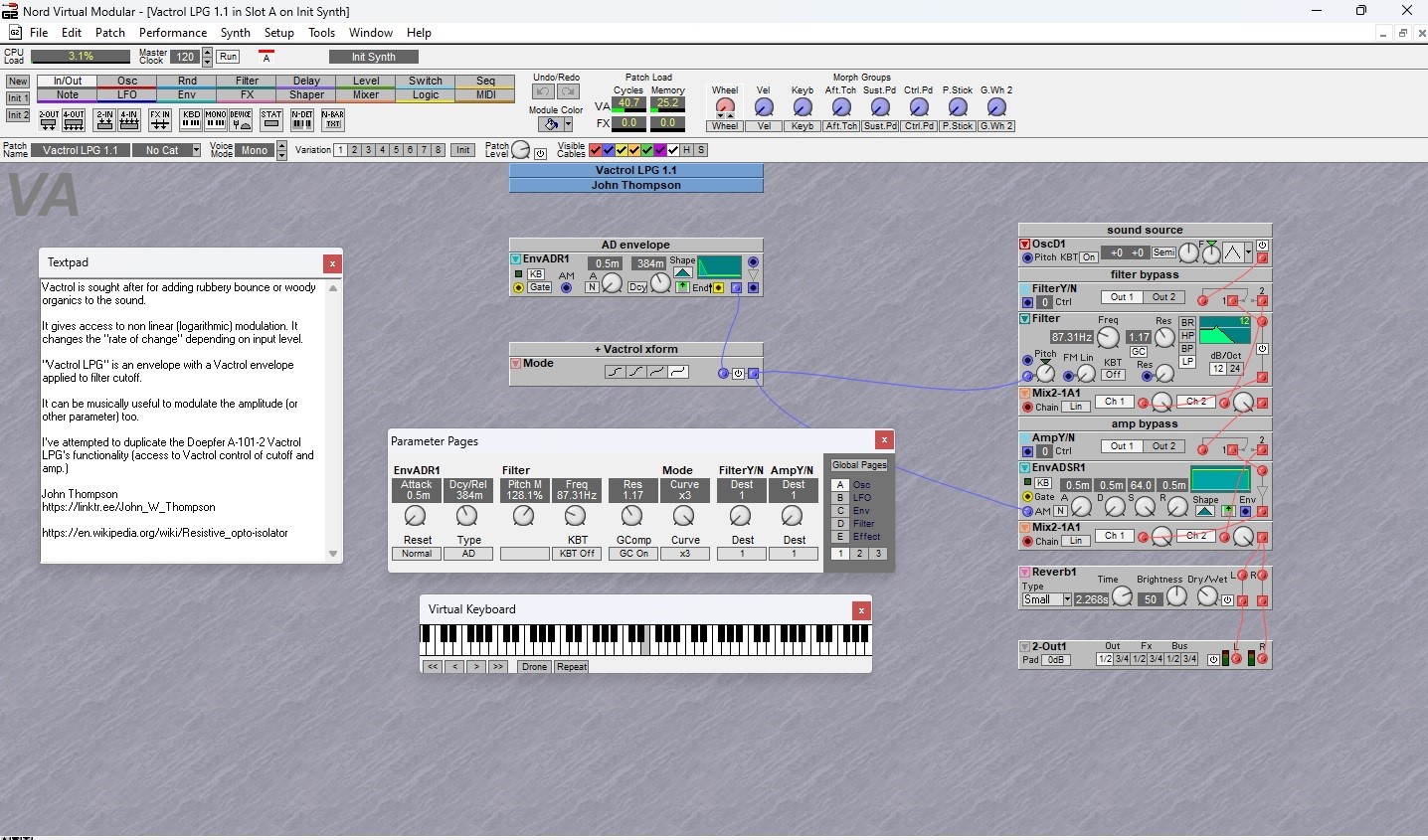Open the No Cat category dropdown
The width and height of the screenshot is (1428, 840).
(196, 150)
